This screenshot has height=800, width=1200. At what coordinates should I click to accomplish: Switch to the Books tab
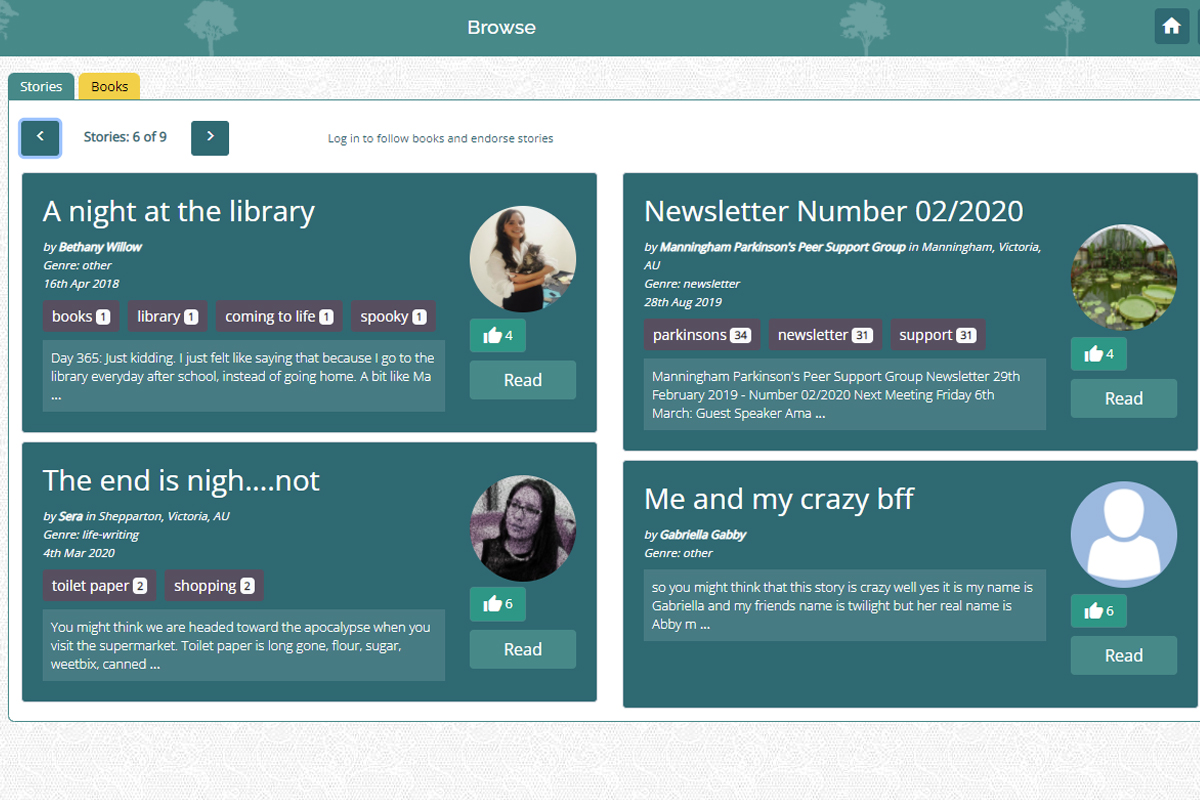[x=109, y=87]
